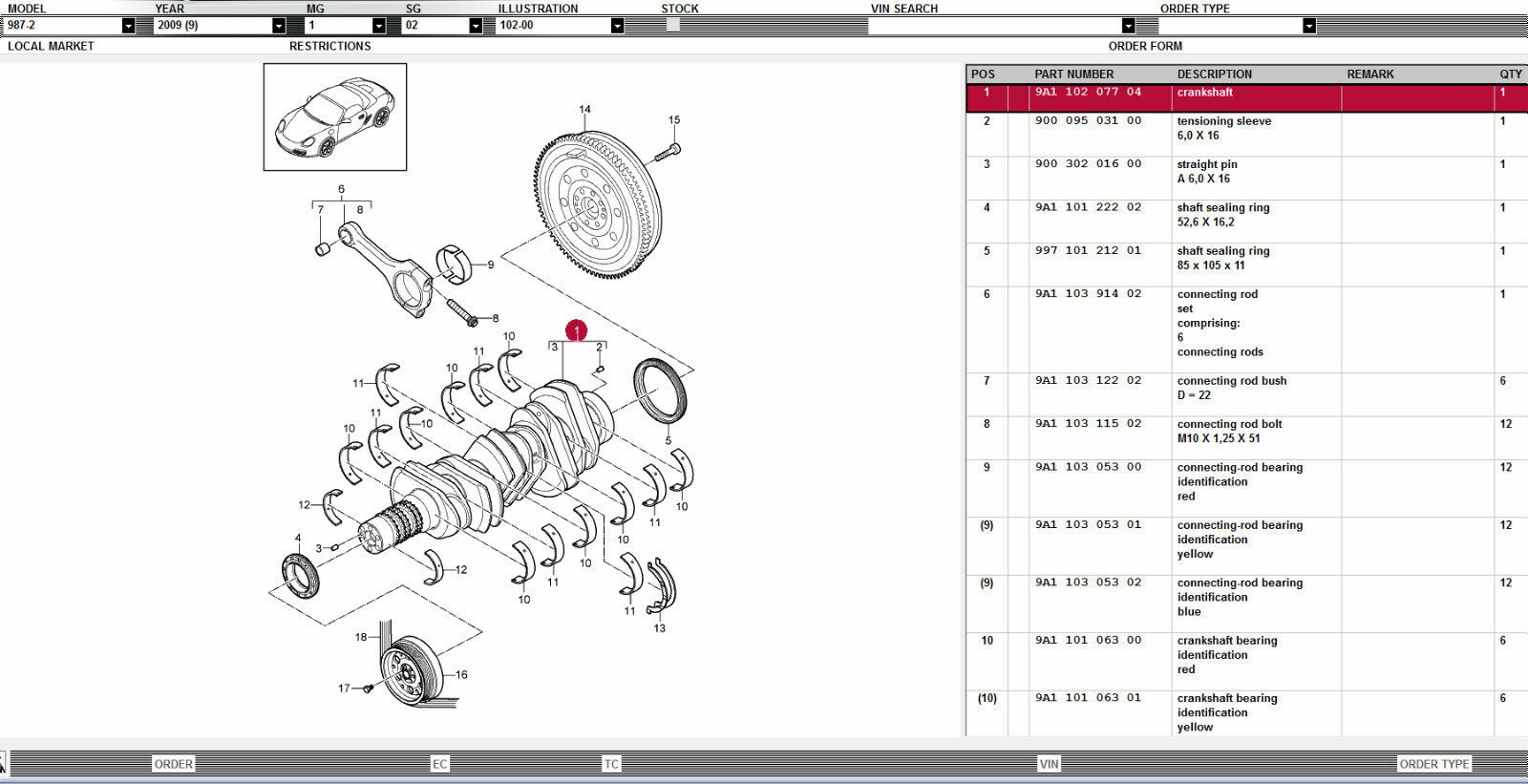Click callout 17 next to pulley bolt
Screen dimensions: 1528x784
pos(344,688)
